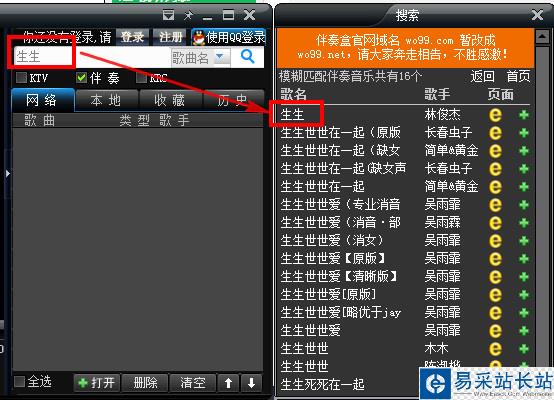The width and height of the screenshot is (554, 400).
Task: Add 木木's 生生世世 using plus icon
Action: [x=524, y=349]
